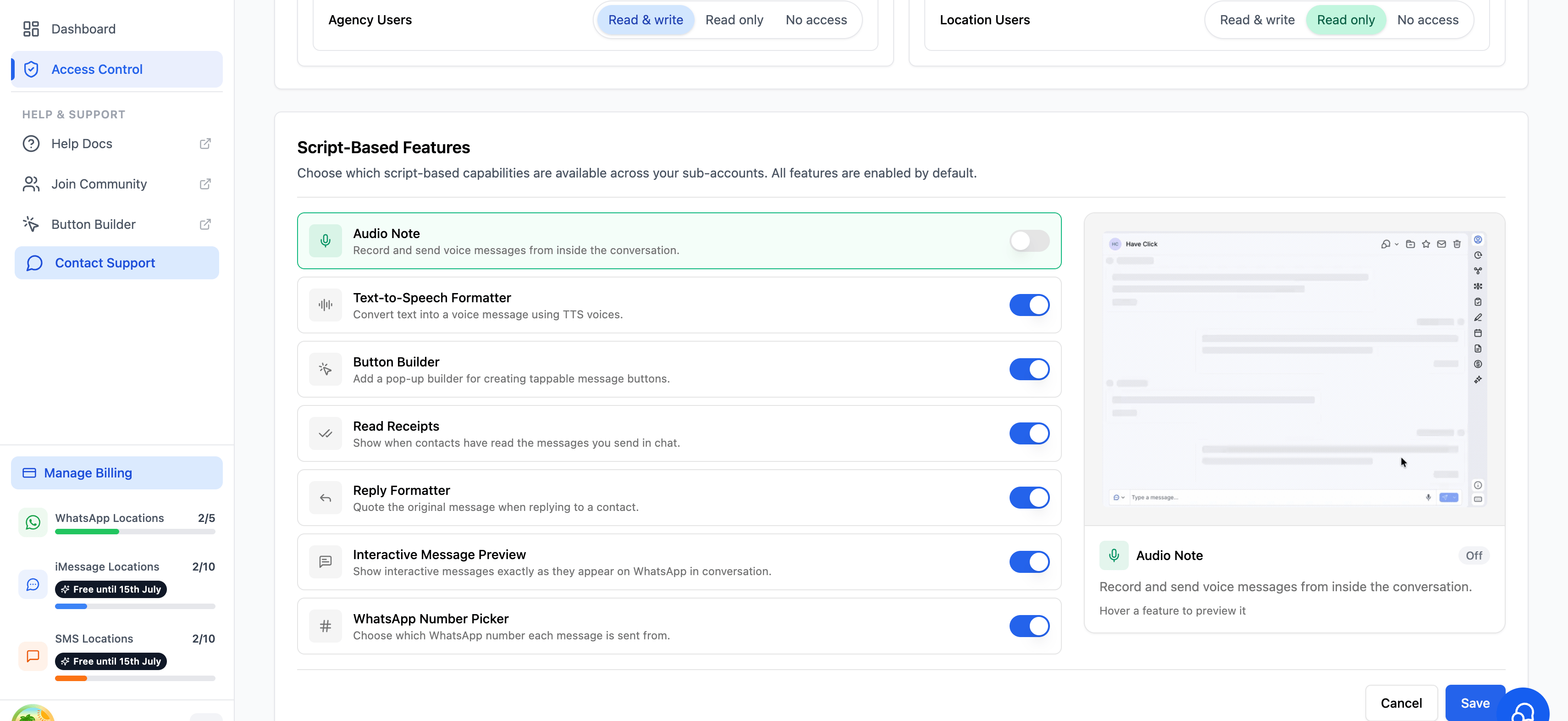Image resolution: width=1568 pixels, height=721 pixels.
Task: Click the Contact Support chat bubble icon
Action: [x=35, y=263]
